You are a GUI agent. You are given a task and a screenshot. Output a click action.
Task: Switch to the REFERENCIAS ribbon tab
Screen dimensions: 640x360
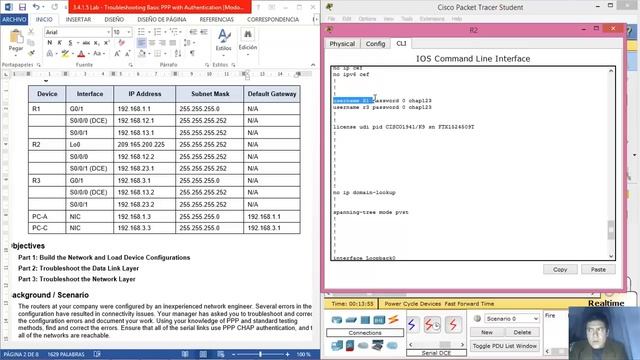(x=216, y=19)
